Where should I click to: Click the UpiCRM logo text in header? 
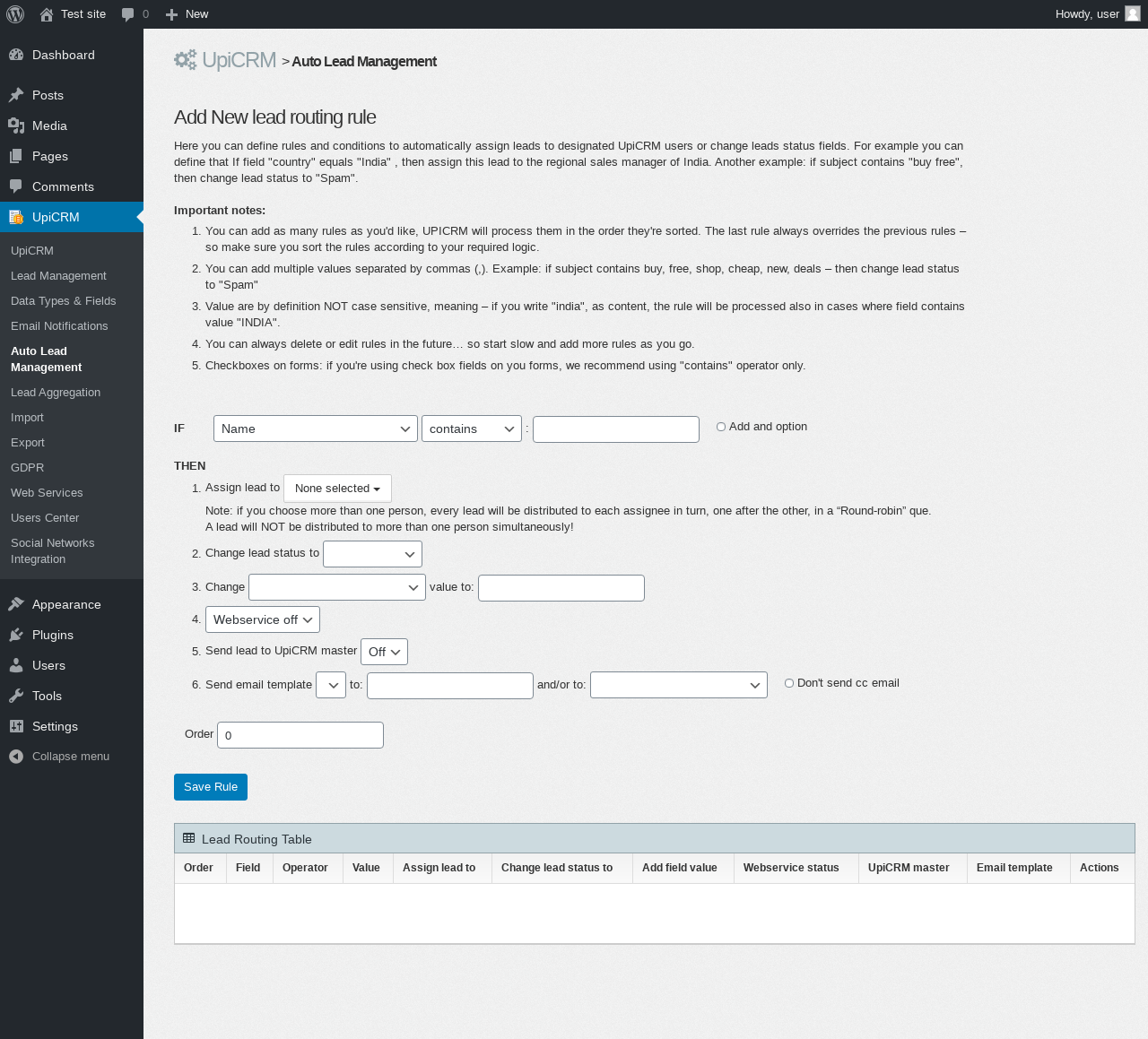point(239,60)
